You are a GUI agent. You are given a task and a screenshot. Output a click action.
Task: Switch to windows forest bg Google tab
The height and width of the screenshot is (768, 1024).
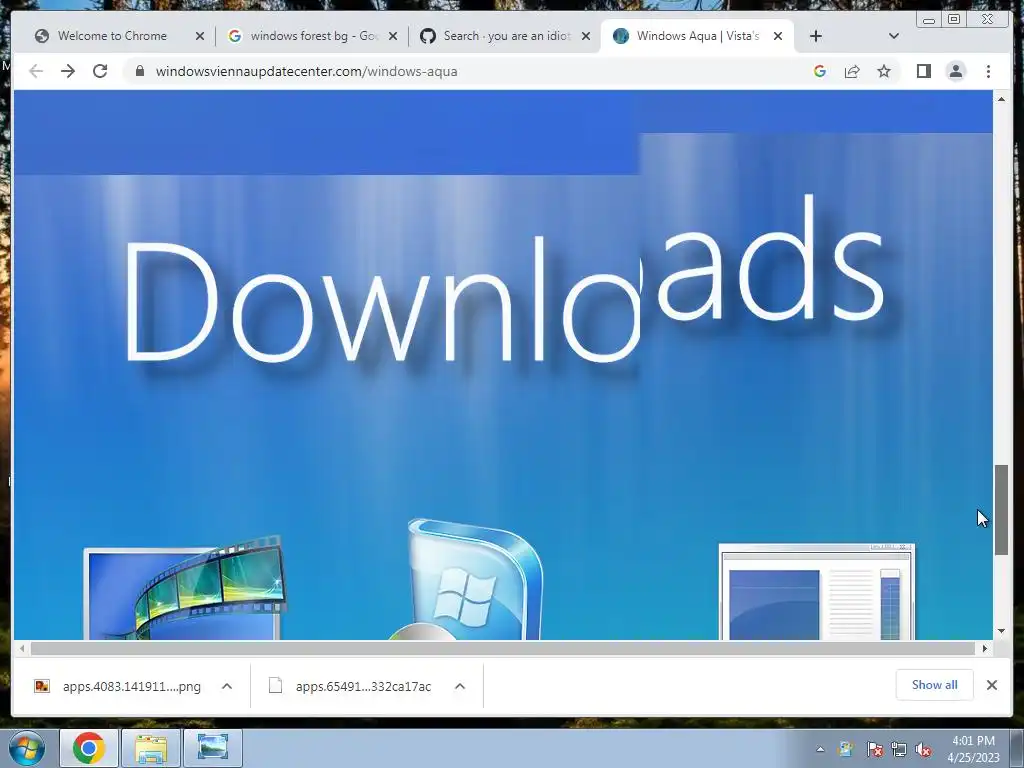312,36
